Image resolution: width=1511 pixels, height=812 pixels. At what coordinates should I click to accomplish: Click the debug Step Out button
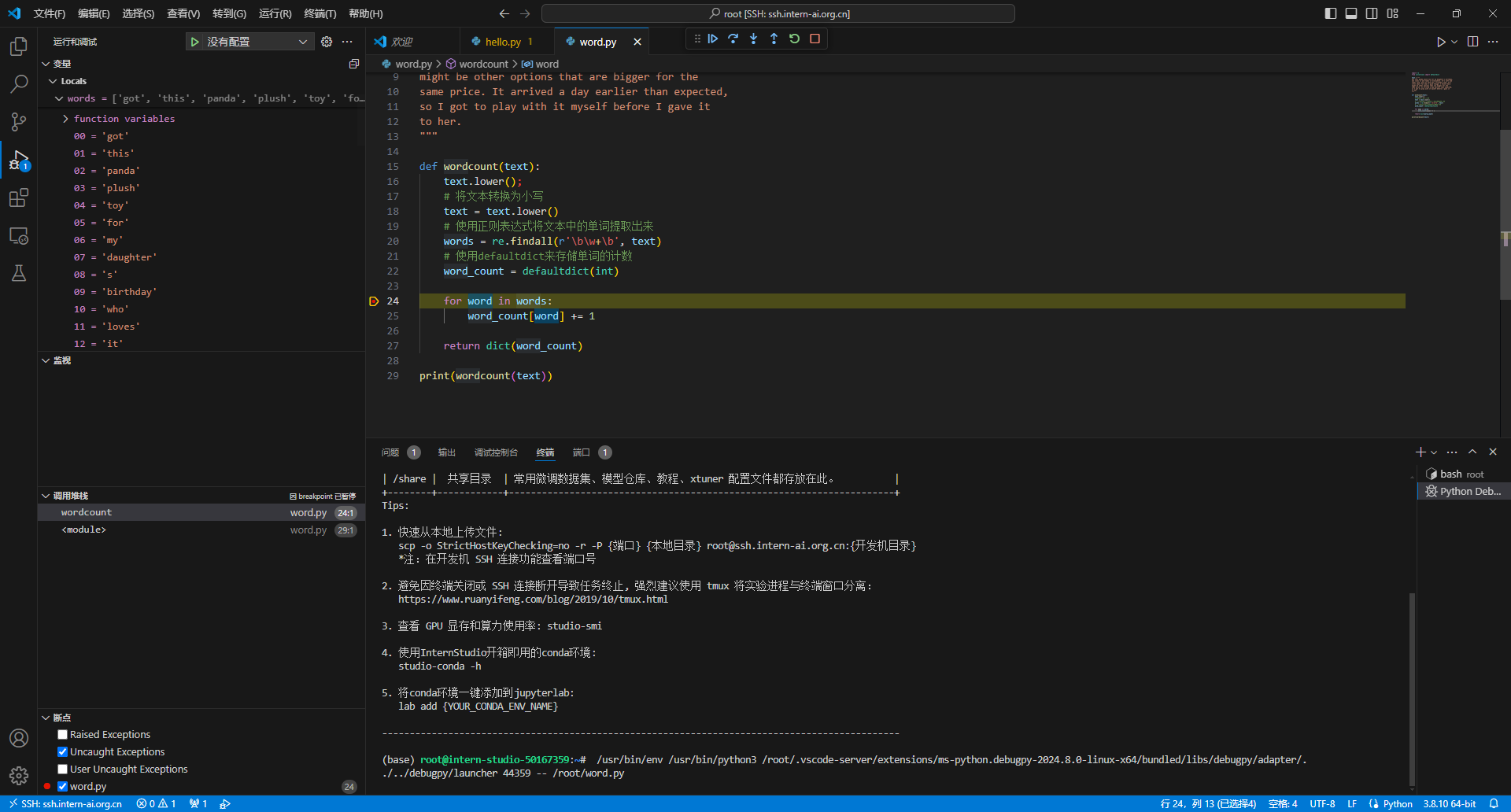click(774, 39)
